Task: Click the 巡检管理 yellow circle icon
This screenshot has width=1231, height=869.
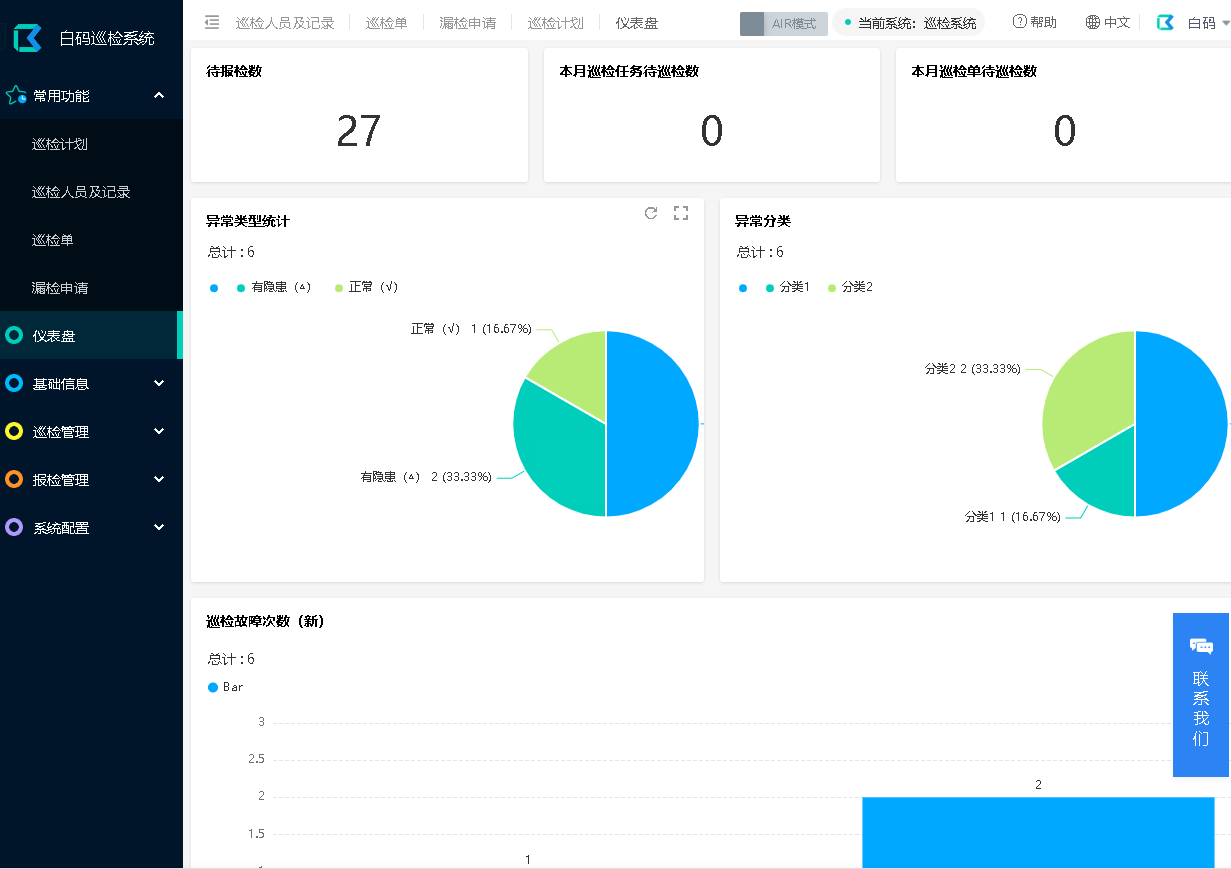Action: (14, 432)
